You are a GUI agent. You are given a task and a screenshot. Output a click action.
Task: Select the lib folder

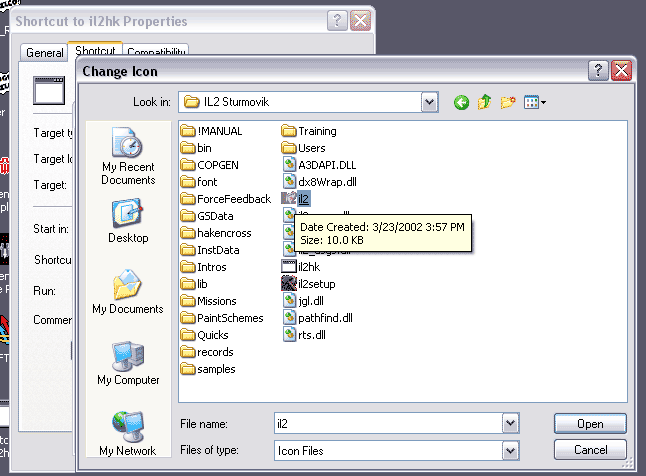point(194,284)
